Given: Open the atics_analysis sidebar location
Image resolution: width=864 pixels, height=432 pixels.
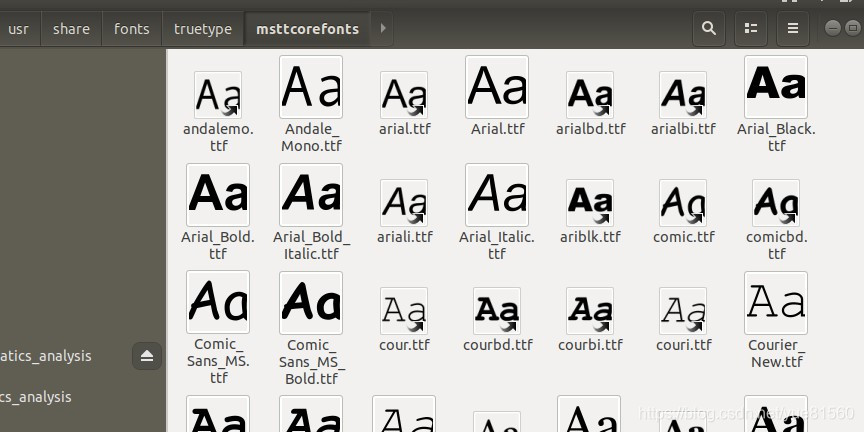Looking at the screenshot, I should (x=46, y=356).
